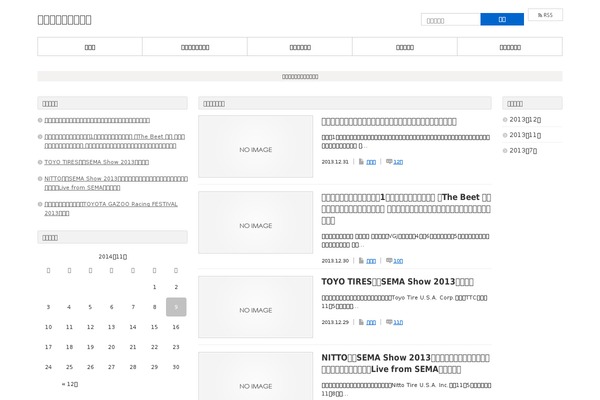Open the category link next to date 2013.12.31
The width and height of the screenshot is (600, 400).
[371, 162]
